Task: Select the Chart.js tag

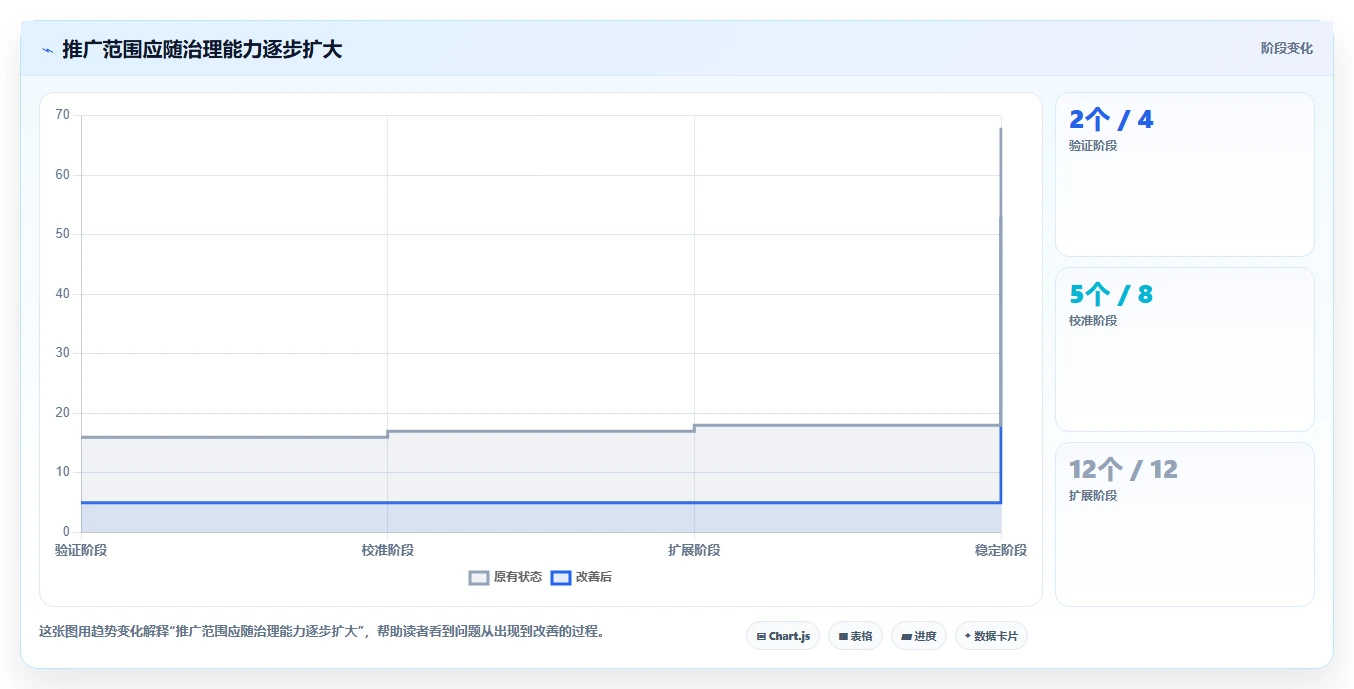Action: click(x=783, y=636)
